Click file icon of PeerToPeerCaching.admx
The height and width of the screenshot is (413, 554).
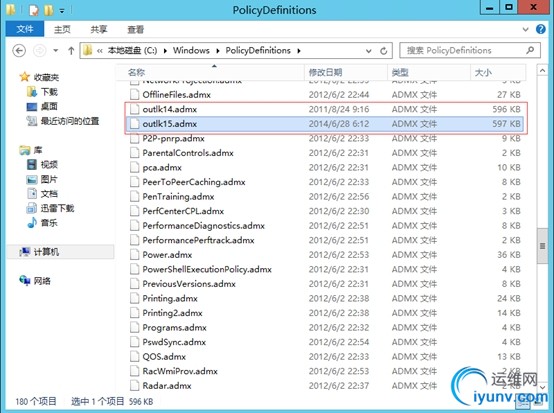[134, 182]
